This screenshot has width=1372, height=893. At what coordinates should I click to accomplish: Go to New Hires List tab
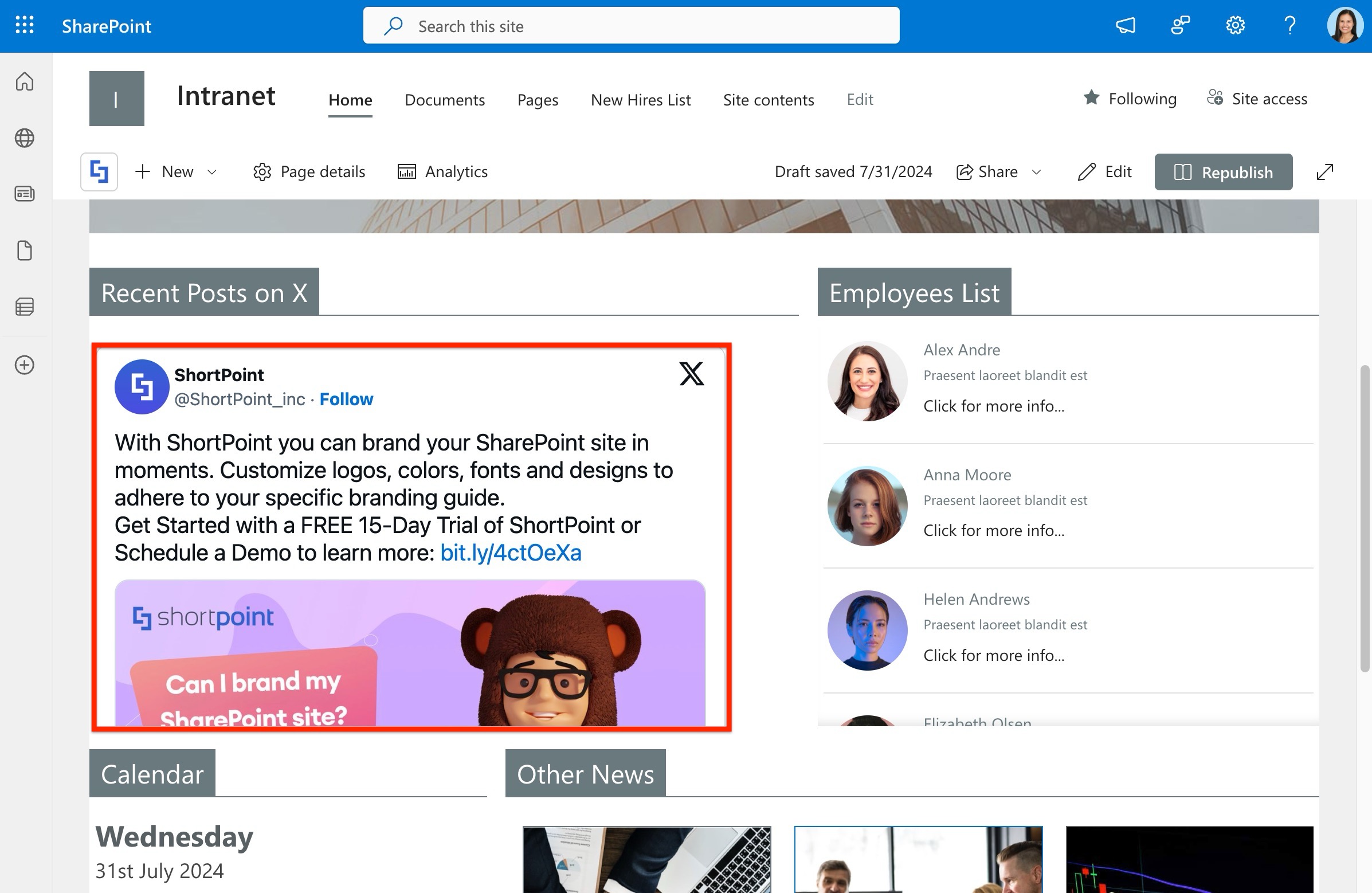641,100
